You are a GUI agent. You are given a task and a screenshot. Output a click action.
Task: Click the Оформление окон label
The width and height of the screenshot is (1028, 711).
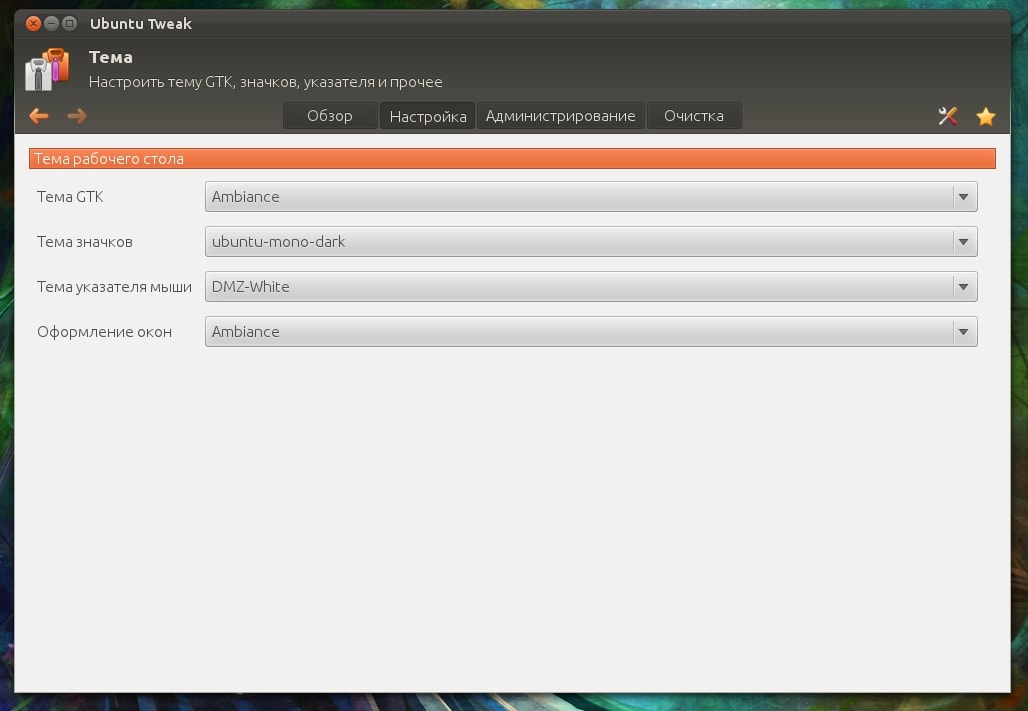(104, 331)
